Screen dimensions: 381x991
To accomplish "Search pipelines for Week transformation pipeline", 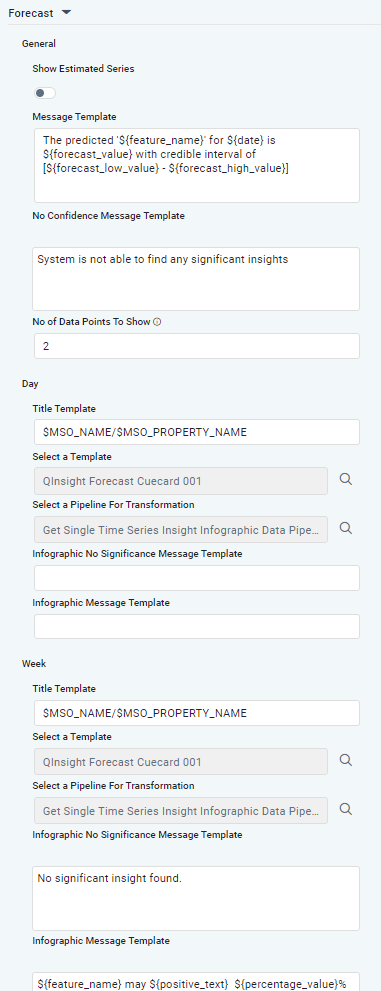I will tap(346, 808).
